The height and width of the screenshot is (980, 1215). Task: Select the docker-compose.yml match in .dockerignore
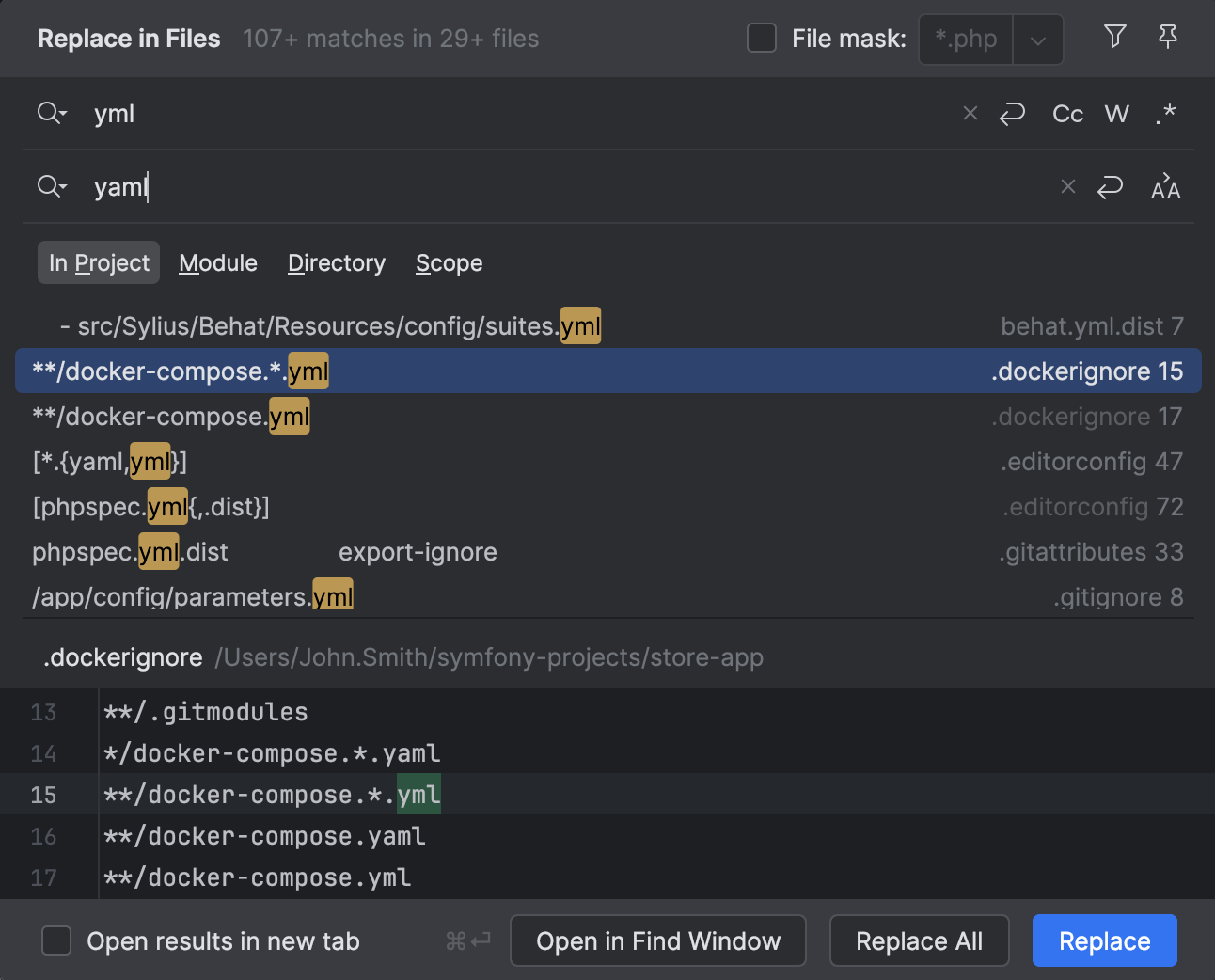pos(169,416)
